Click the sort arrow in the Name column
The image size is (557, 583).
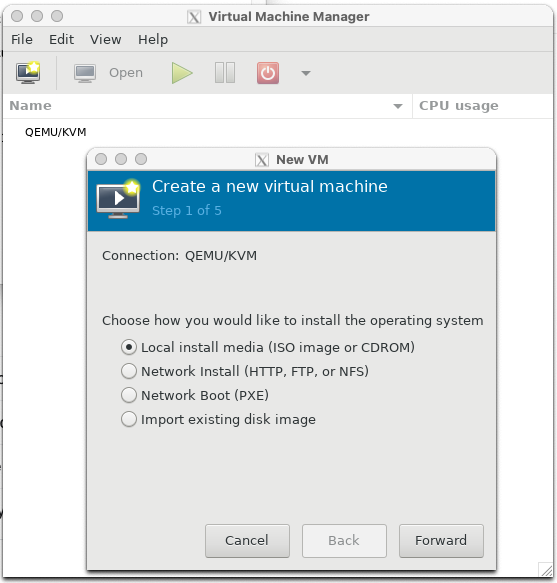click(398, 106)
